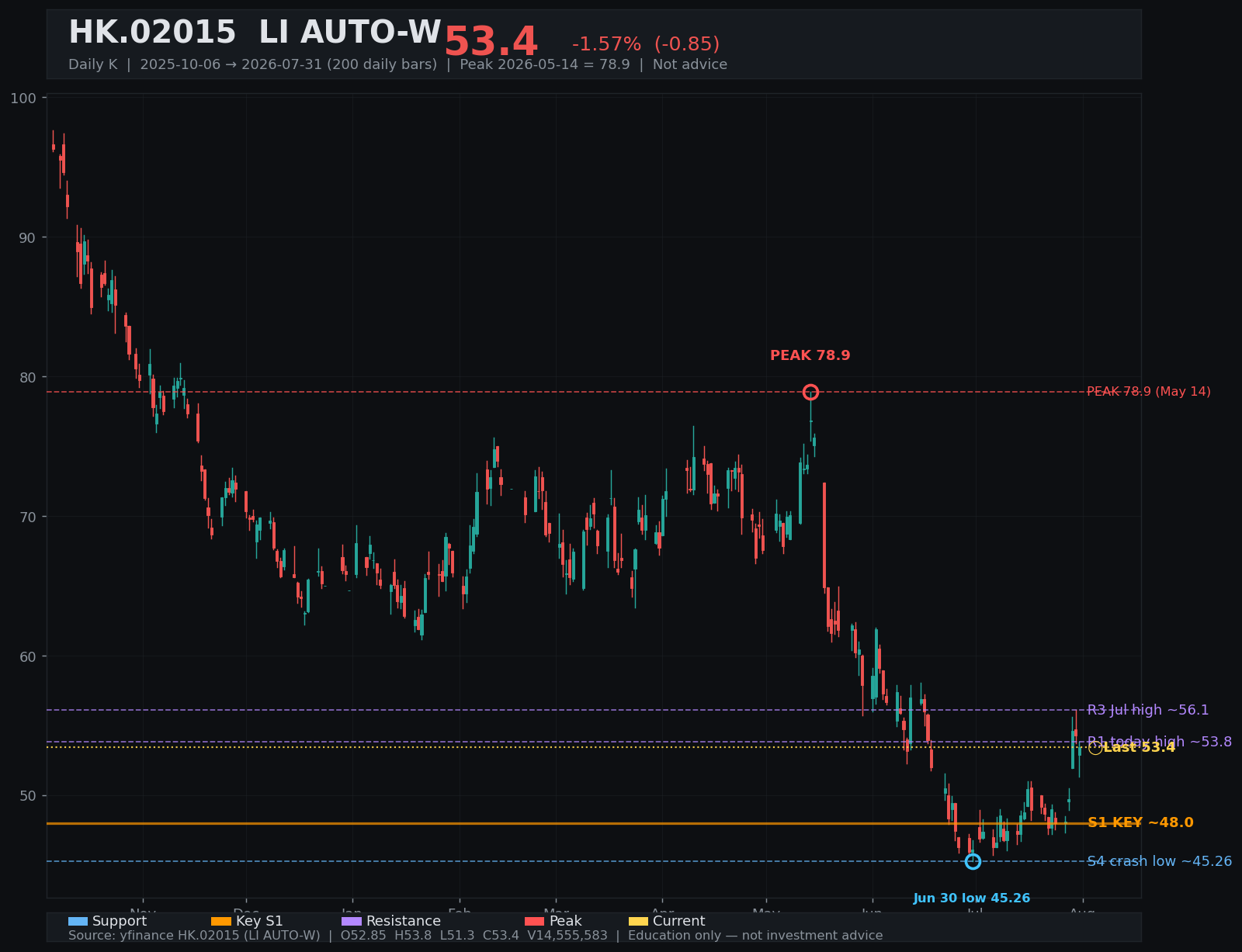Click the PEAK 78.9 (May 14) line label

1149,392
